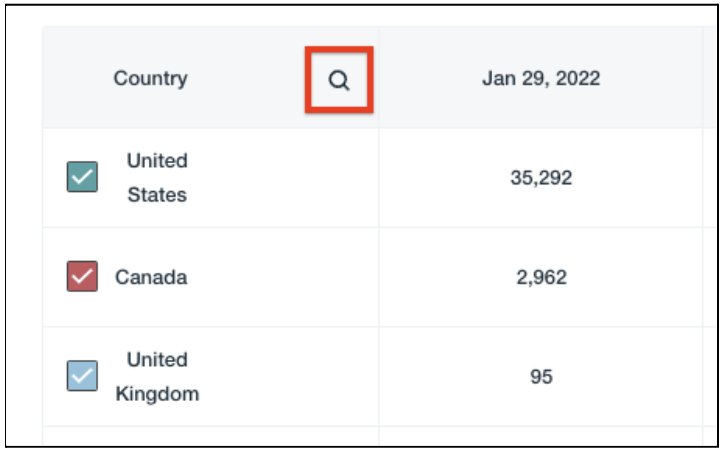Image resolution: width=726 pixels, height=454 pixels.
Task: Click the 35,292 value cell
Action: [541, 178]
